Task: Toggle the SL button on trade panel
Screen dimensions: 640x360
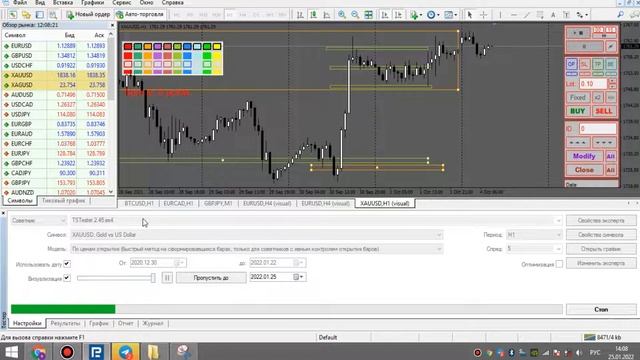Action: (x=584, y=64)
